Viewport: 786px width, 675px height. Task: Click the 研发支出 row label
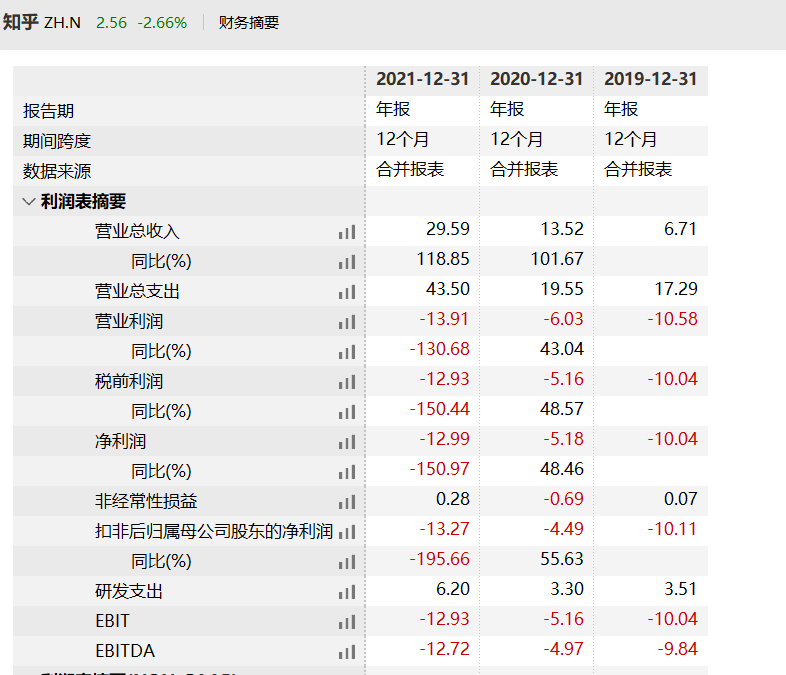[129, 592]
